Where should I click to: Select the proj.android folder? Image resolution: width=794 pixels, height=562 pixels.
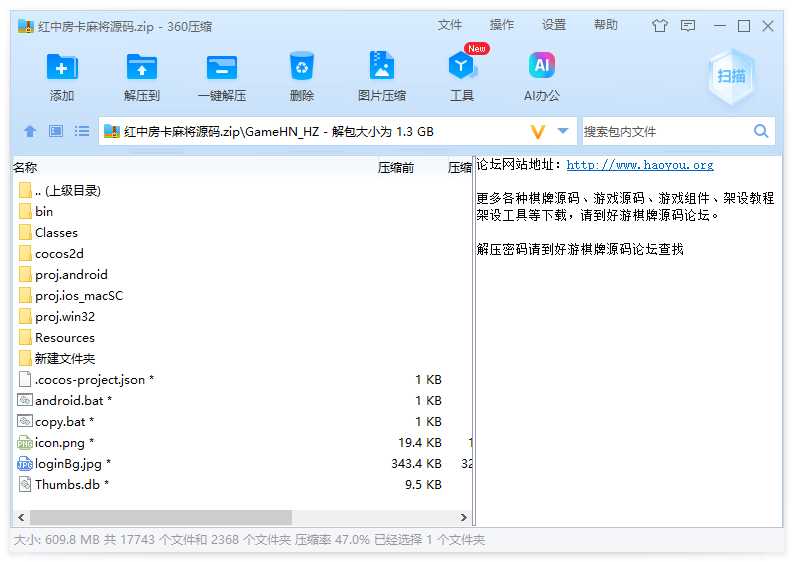pos(242,274)
